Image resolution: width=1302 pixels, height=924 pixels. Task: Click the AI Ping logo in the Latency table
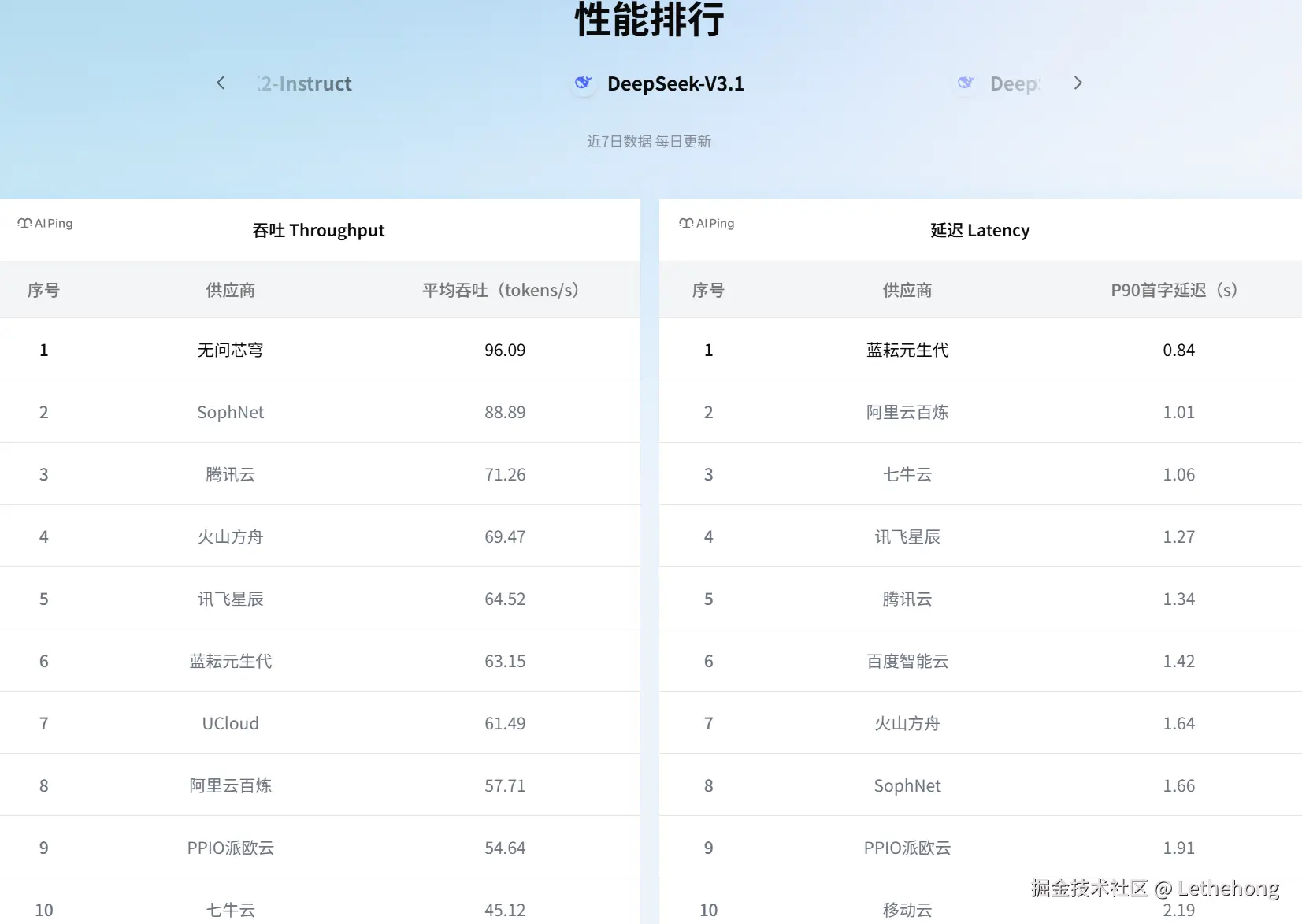pyautogui.click(x=707, y=223)
